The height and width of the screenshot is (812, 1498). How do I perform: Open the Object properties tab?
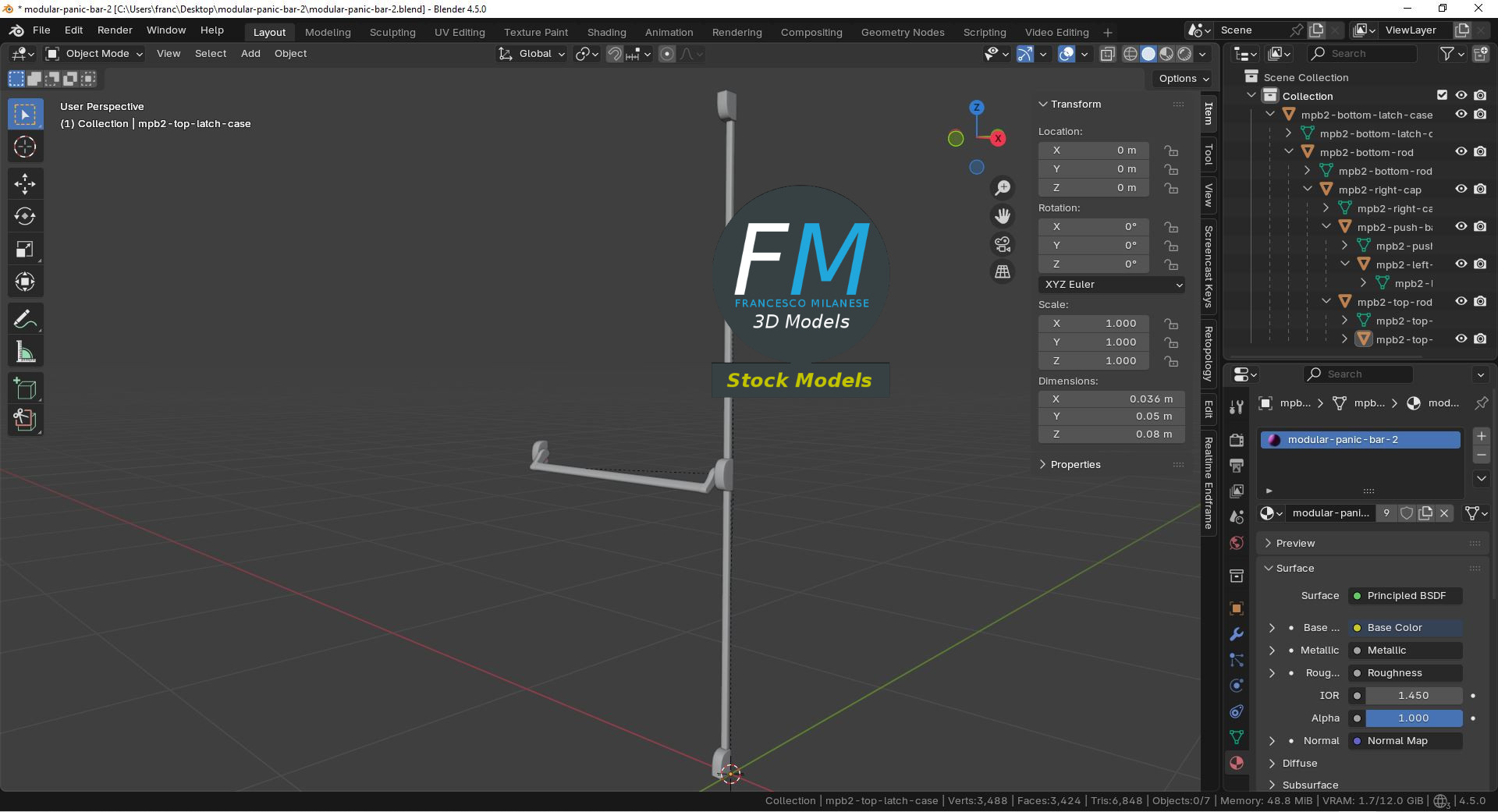tap(1237, 608)
